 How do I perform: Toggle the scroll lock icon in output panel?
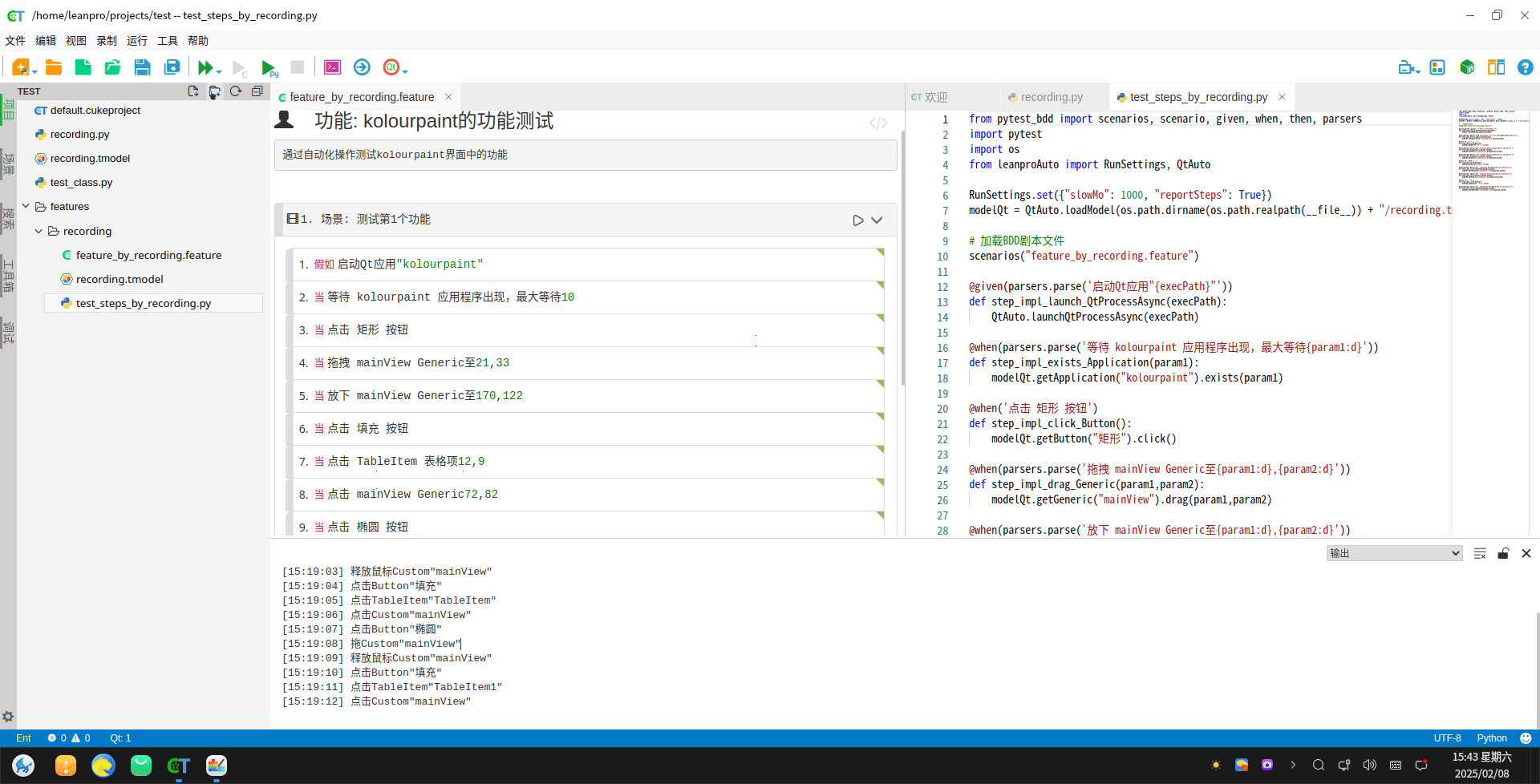click(x=1503, y=553)
